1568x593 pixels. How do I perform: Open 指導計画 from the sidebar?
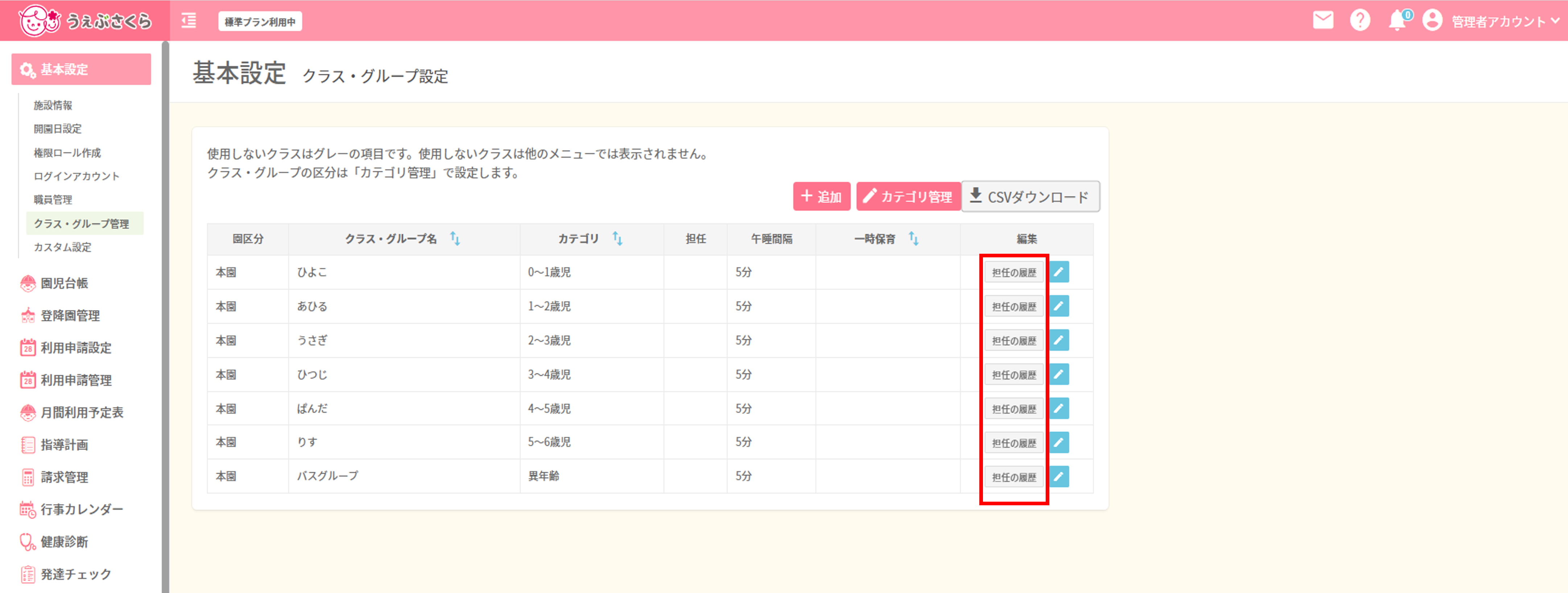pyautogui.click(x=55, y=445)
